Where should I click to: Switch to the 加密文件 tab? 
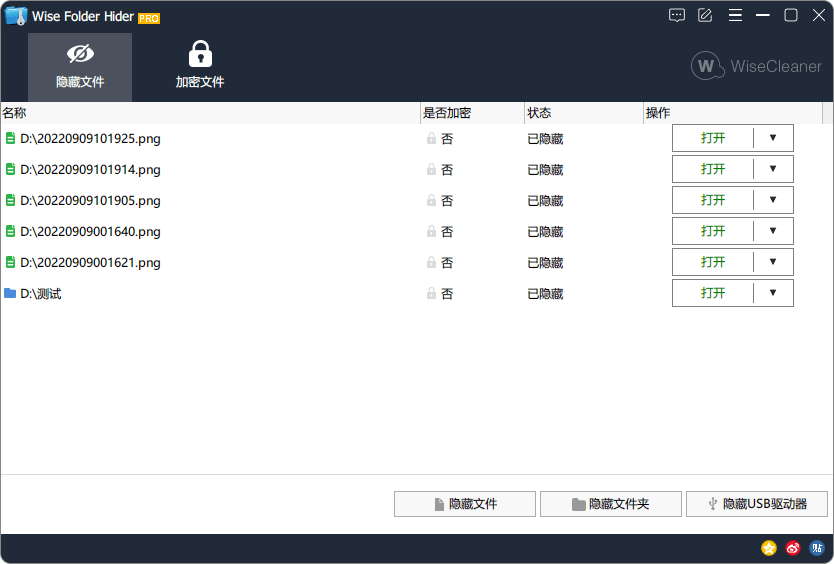coord(200,67)
